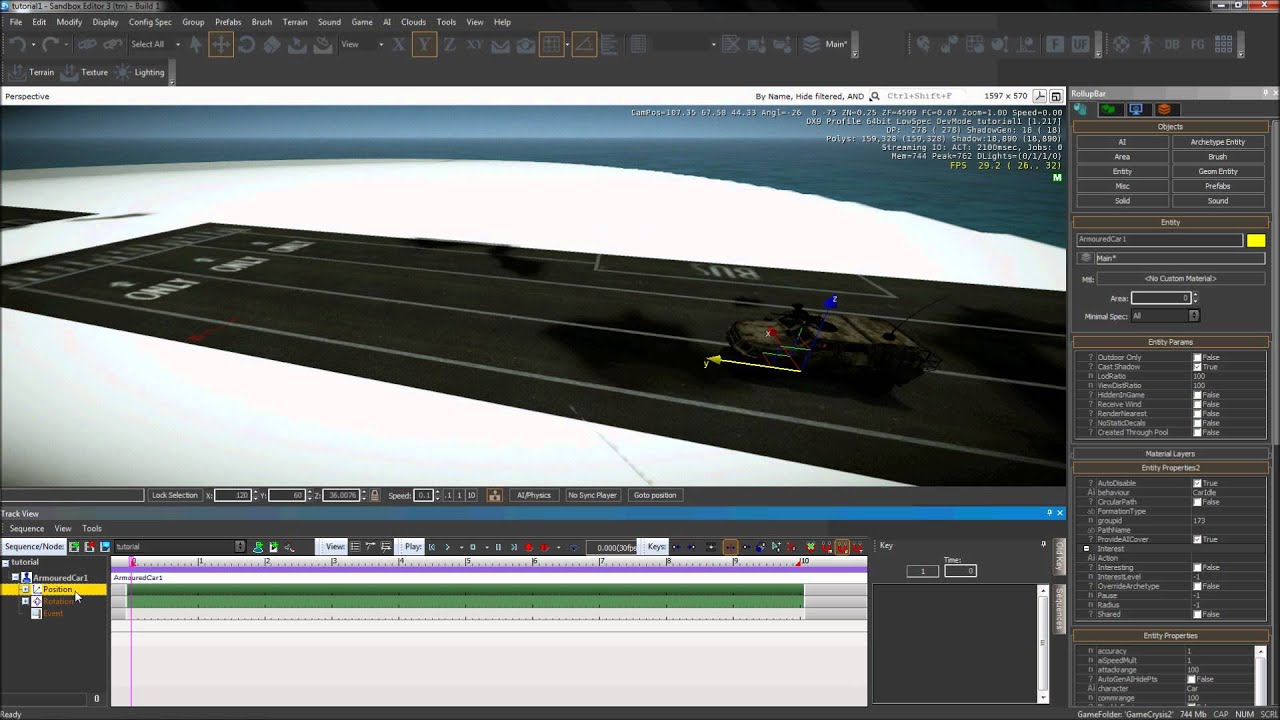Click the Geom Entity button
Image resolution: width=1280 pixels, height=720 pixels.
1217,172
